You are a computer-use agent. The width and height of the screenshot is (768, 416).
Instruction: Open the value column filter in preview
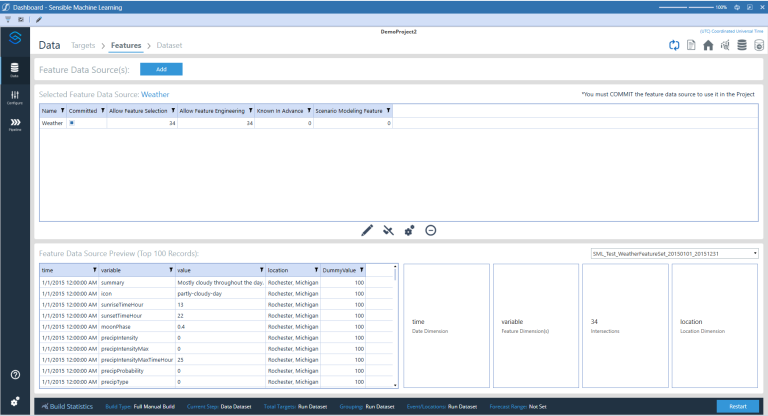click(262, 270)
